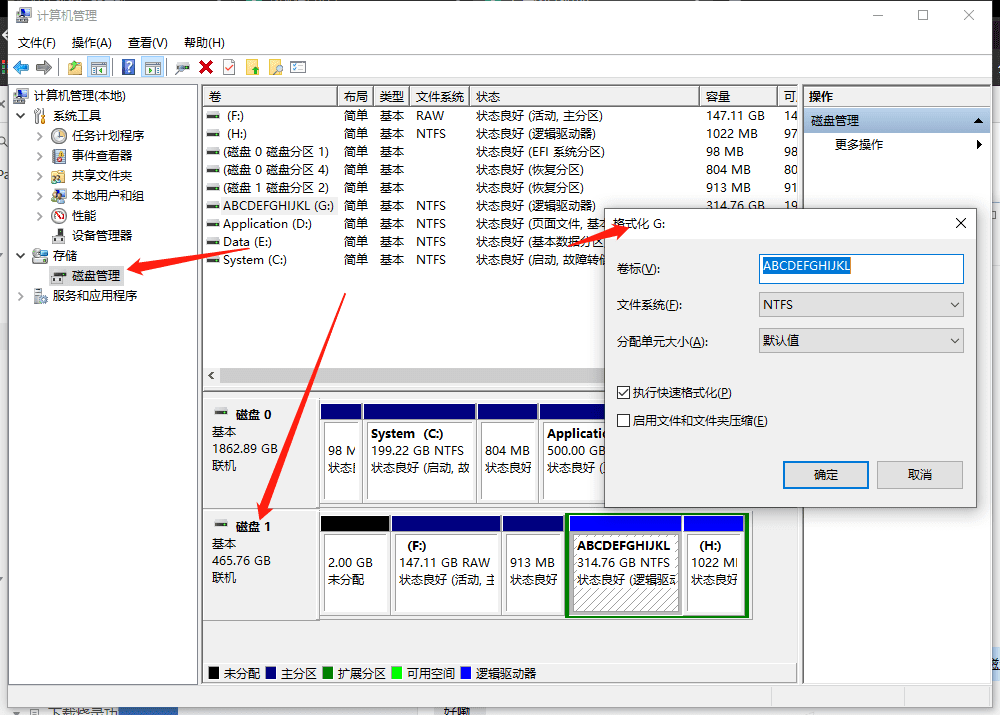Click the 取消 button in format dialog

(920, 475)
